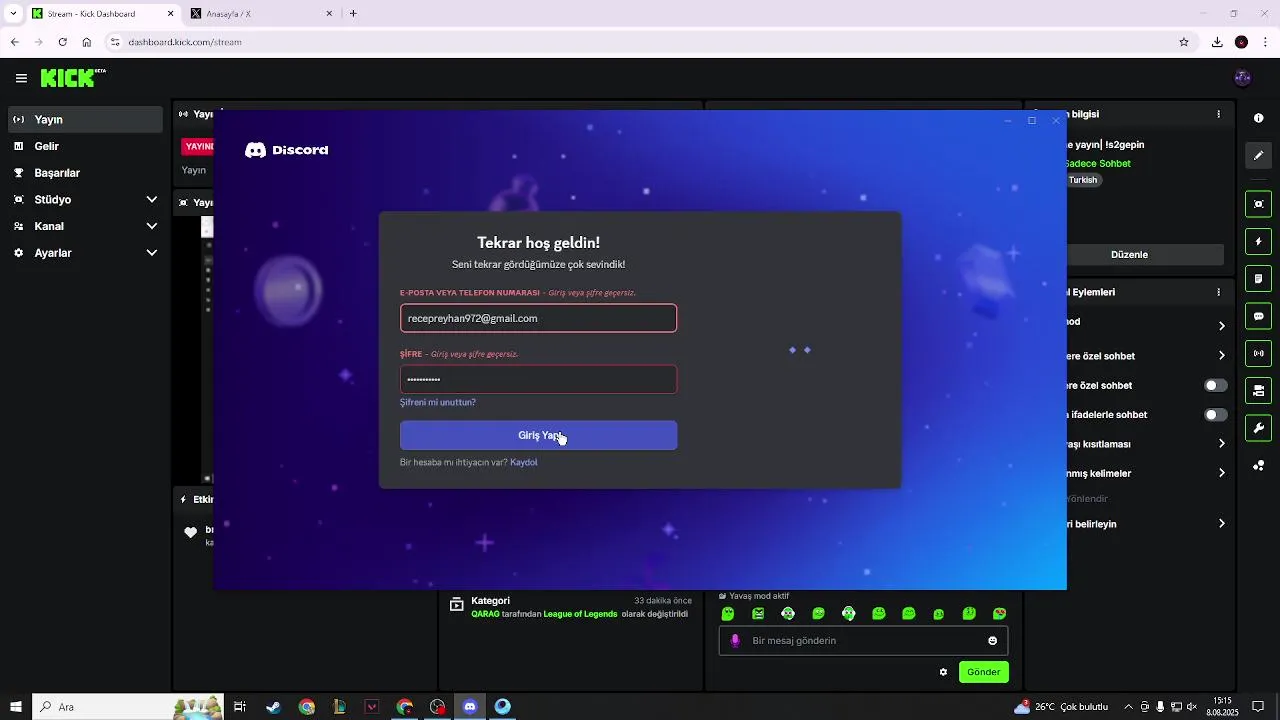
Task: Switch to the Anasayfa / X browser tab
Action: 263,14
